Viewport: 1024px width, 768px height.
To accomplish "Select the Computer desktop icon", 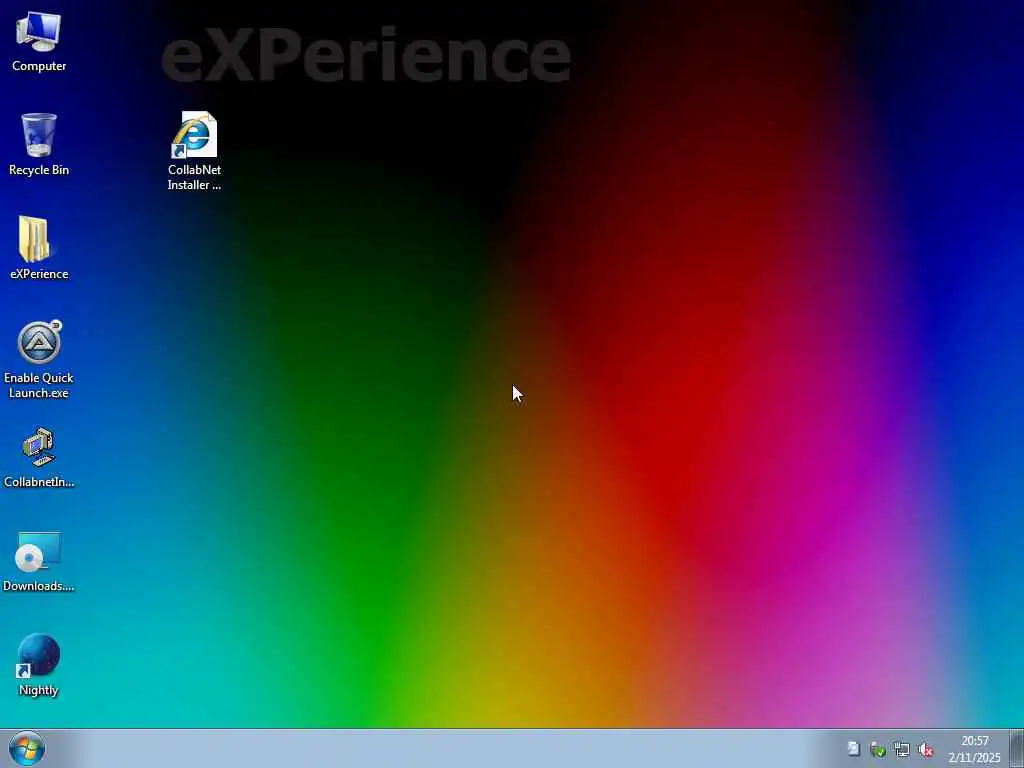I will (39, 40).
